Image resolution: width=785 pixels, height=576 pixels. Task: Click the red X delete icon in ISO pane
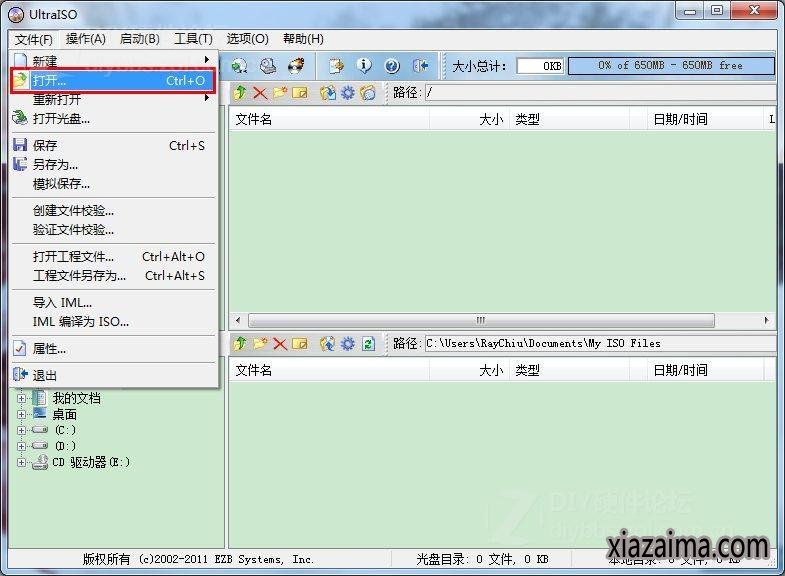pos(260,93)
